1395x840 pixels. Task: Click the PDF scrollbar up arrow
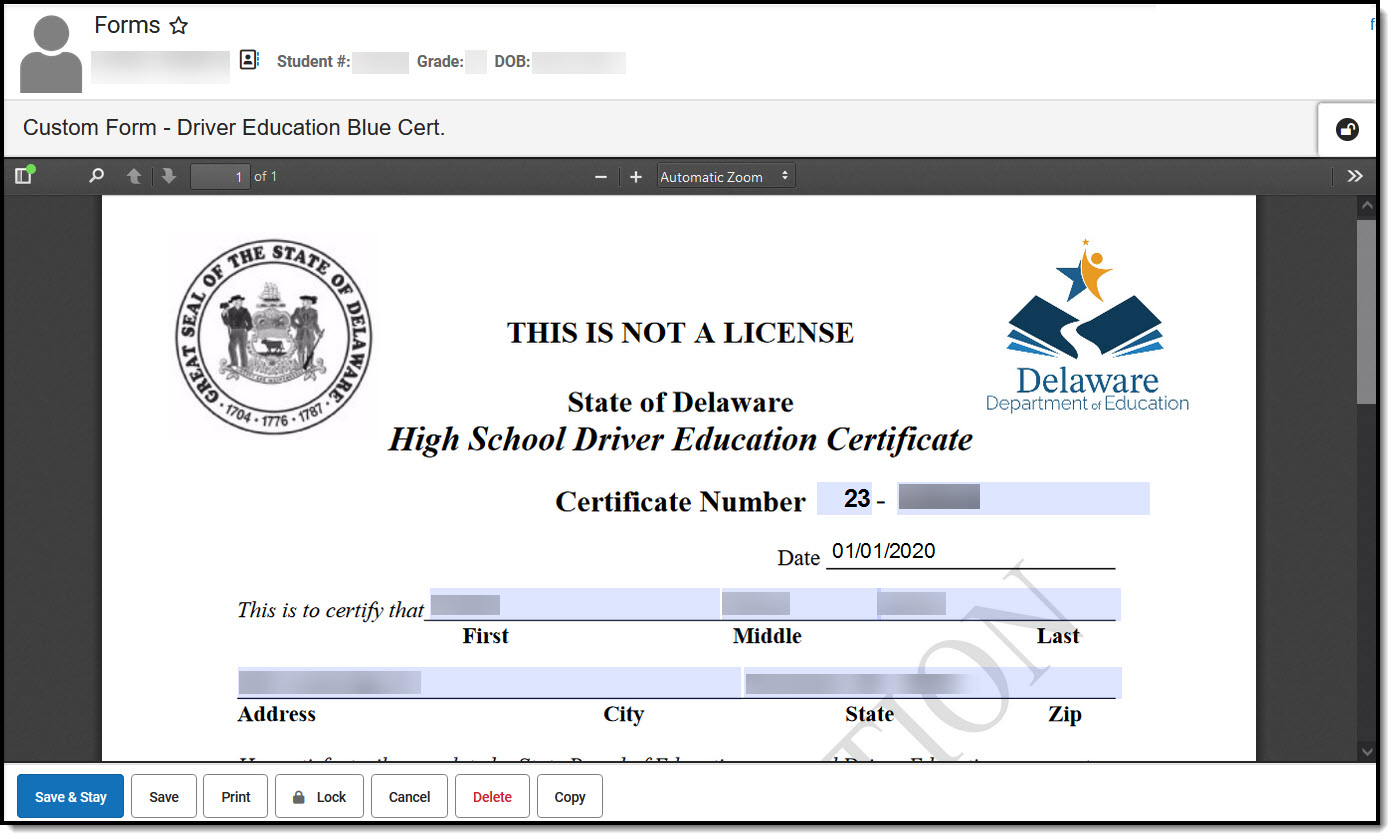pos(1367,206)
